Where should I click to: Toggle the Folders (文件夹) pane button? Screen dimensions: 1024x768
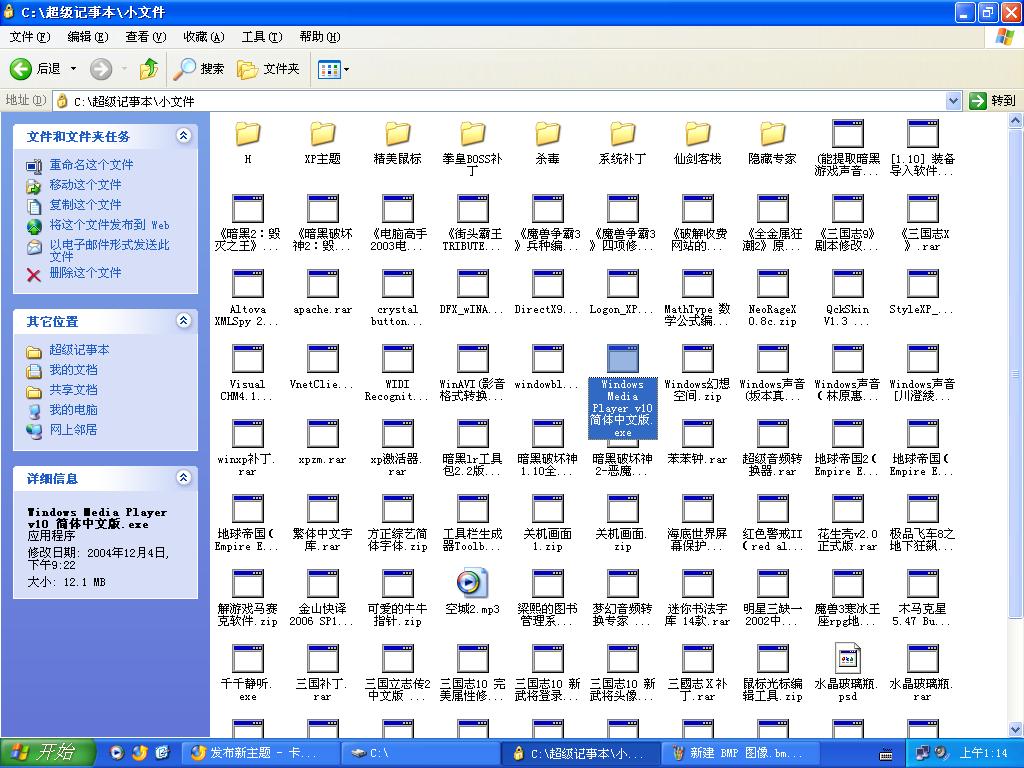(268, 69)
